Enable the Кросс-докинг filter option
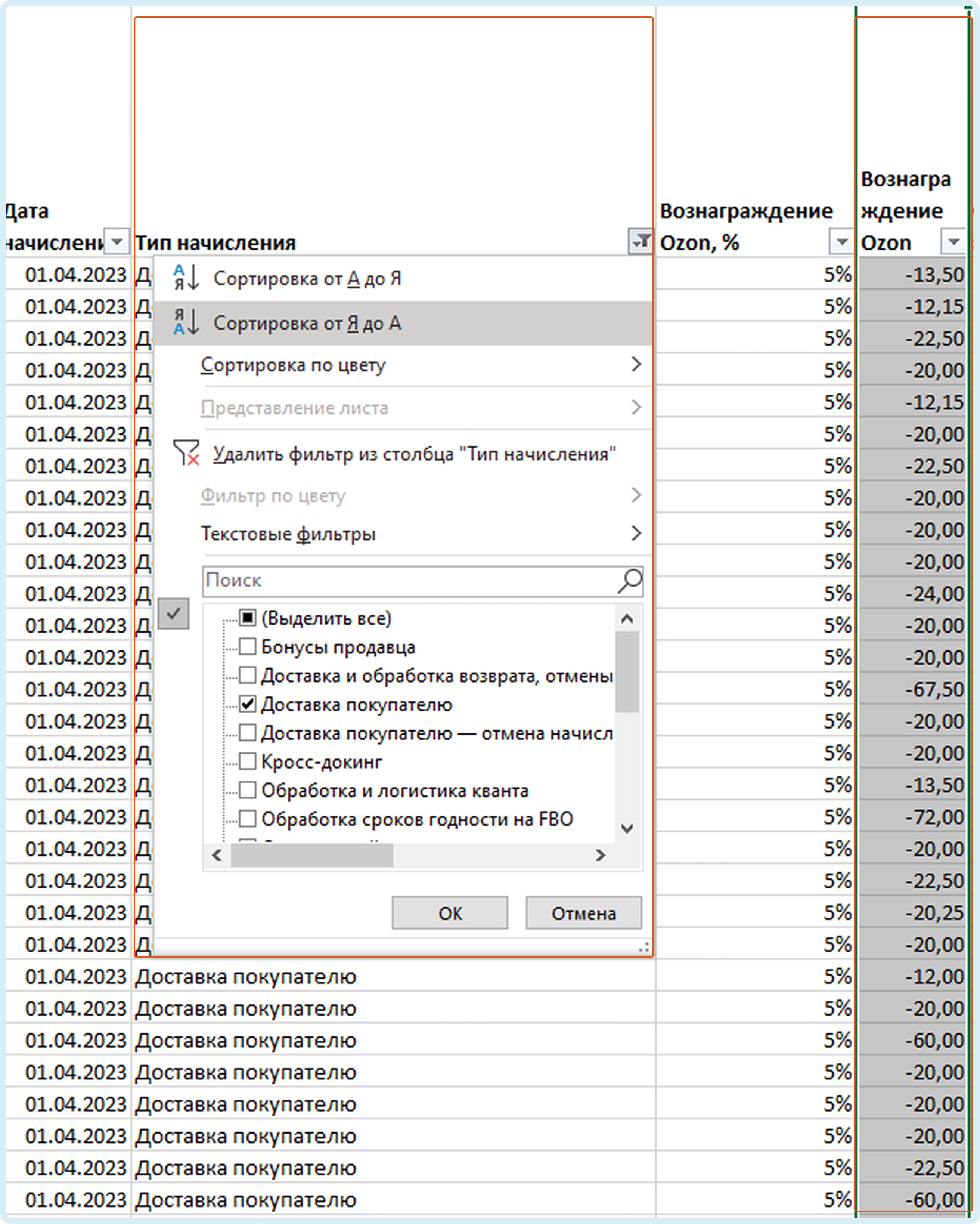The width and height of the screenshot is (980, 1224). (x=247, y=761)
